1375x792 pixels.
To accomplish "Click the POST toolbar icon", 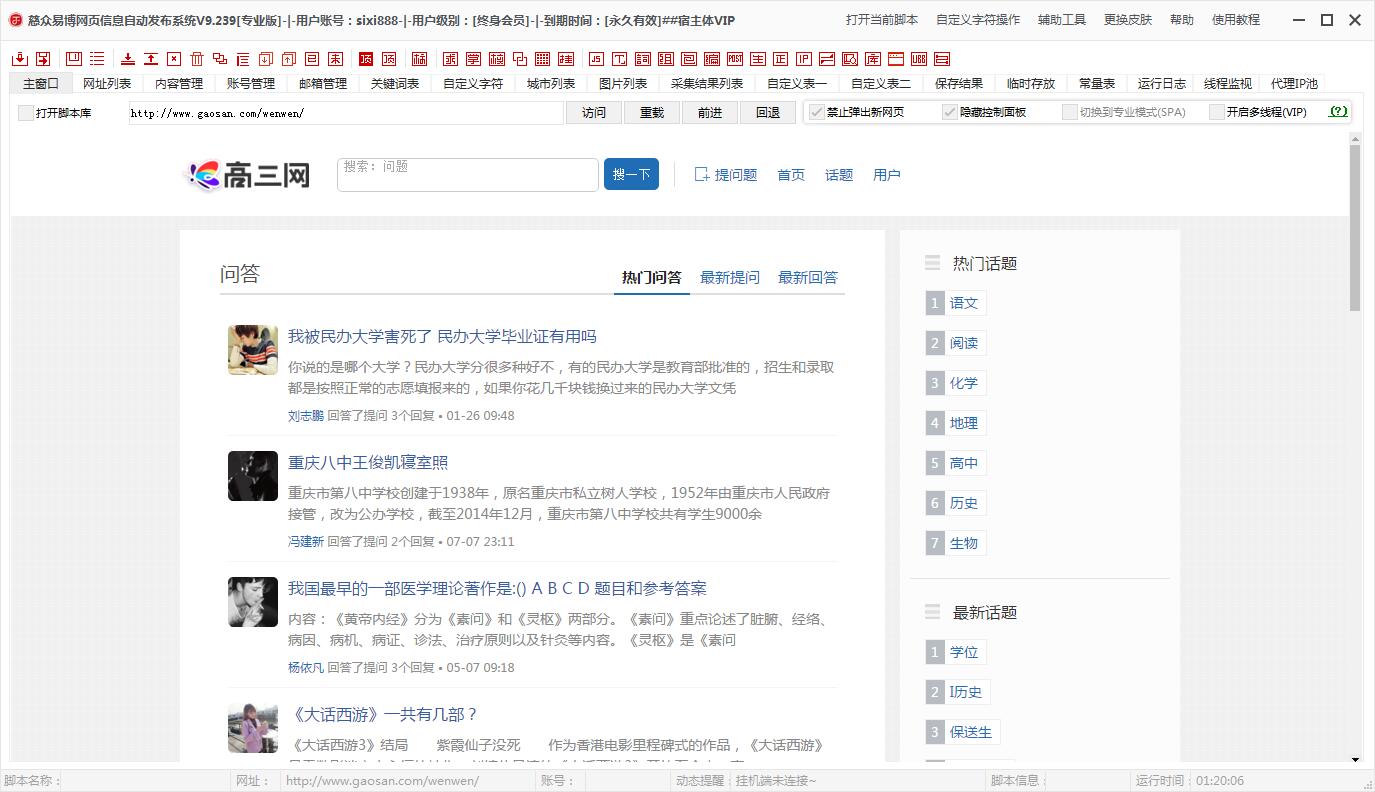I will pyautogui.click(x=735, y=59).
